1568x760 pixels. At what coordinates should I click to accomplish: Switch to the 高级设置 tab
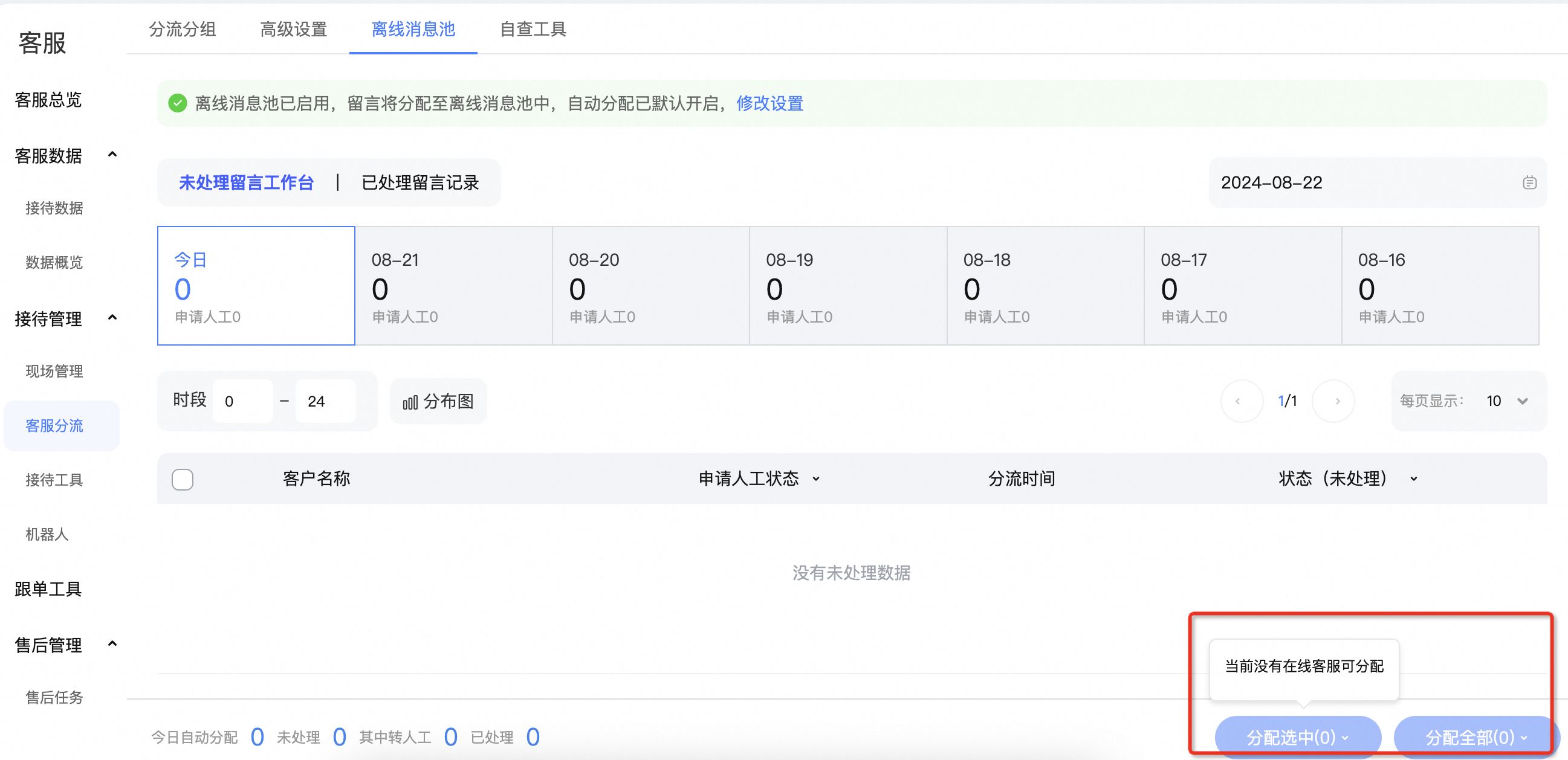coord(293,28)
